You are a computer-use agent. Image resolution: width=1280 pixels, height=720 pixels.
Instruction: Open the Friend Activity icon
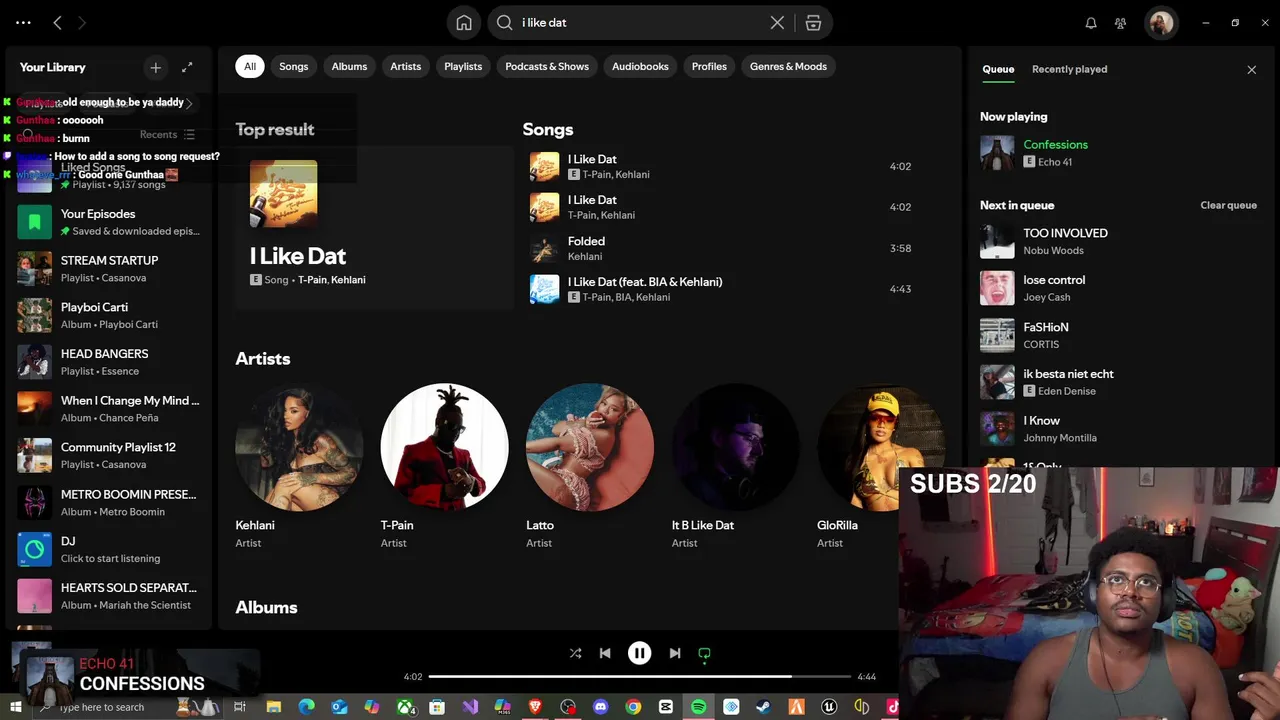coord(1120,23)
